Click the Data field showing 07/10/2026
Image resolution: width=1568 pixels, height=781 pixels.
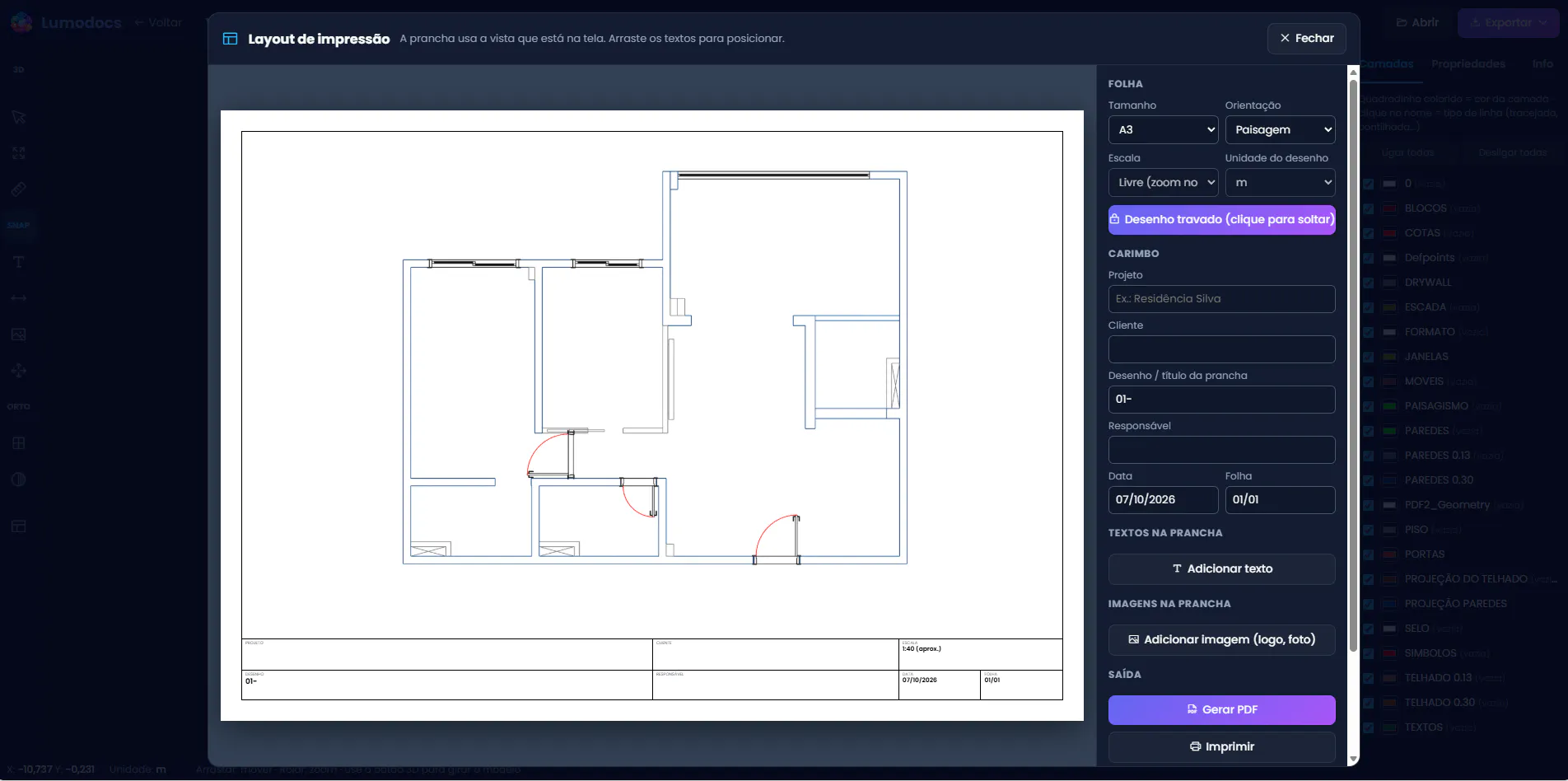pyautogui.click(x=1163, y=500)
